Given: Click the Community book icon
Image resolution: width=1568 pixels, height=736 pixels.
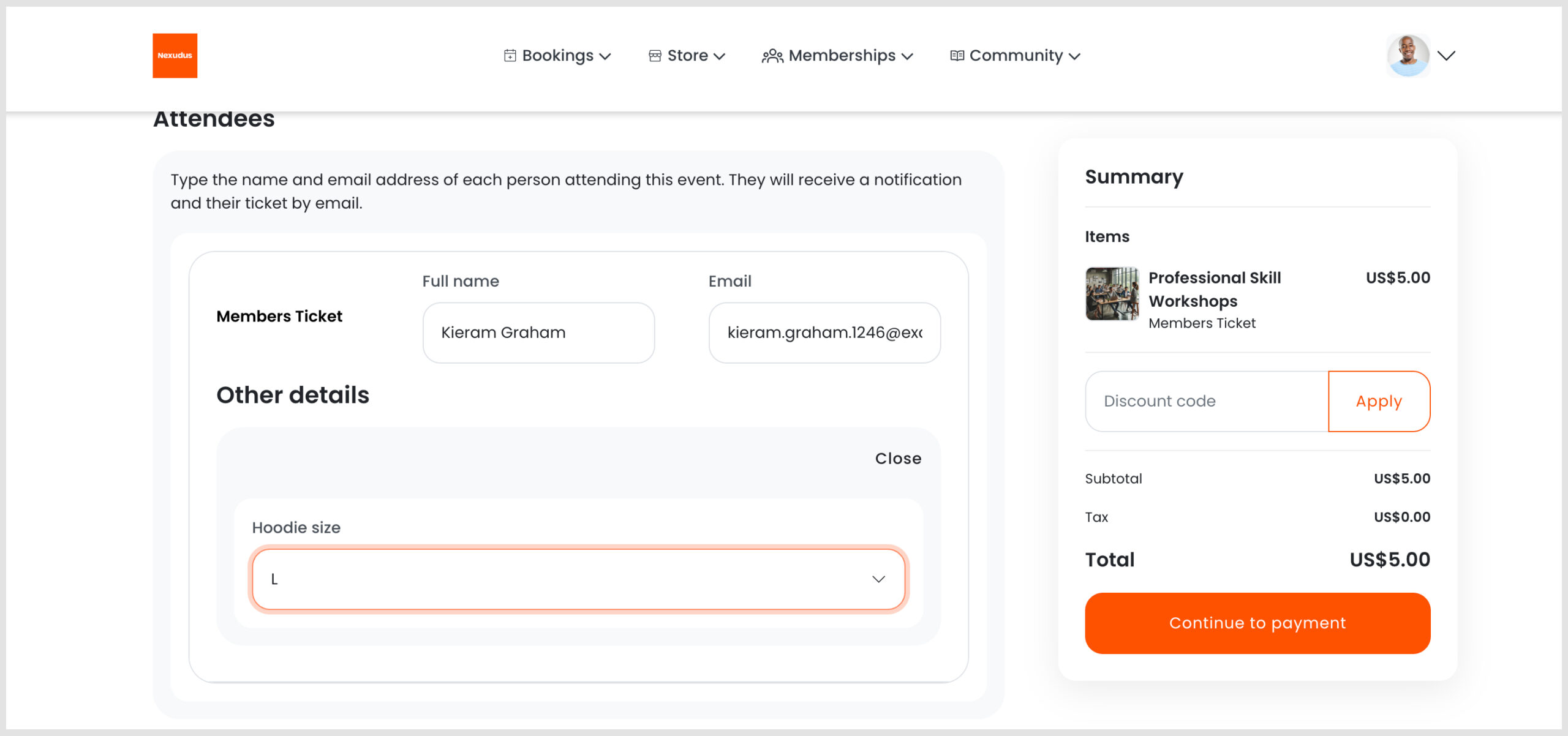Looking at the screenshot, I should [957, 56].
